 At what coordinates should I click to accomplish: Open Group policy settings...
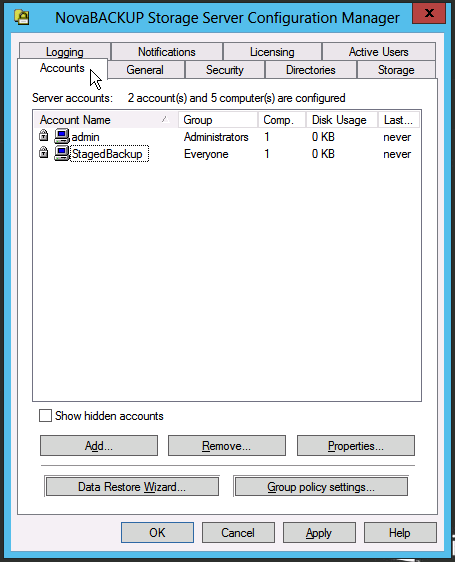(x=321, y=486)
